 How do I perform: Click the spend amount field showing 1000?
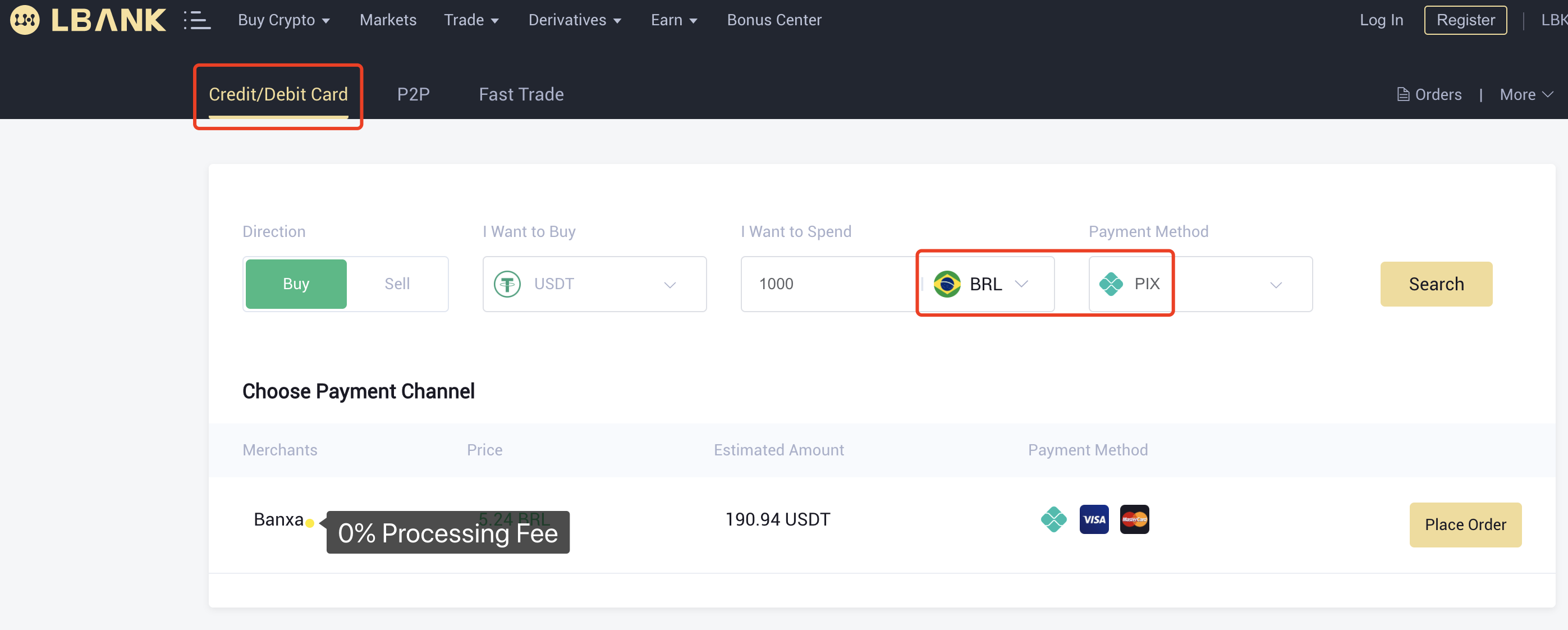[829, 284]
